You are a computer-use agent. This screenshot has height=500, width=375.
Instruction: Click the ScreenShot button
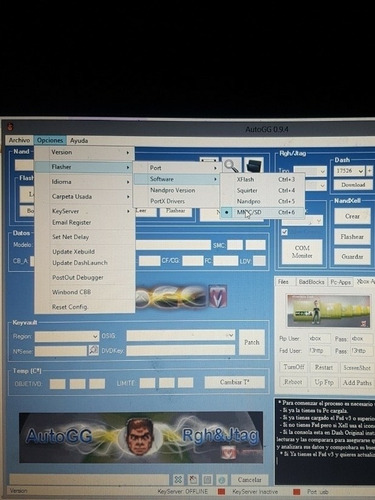[357, 368]
